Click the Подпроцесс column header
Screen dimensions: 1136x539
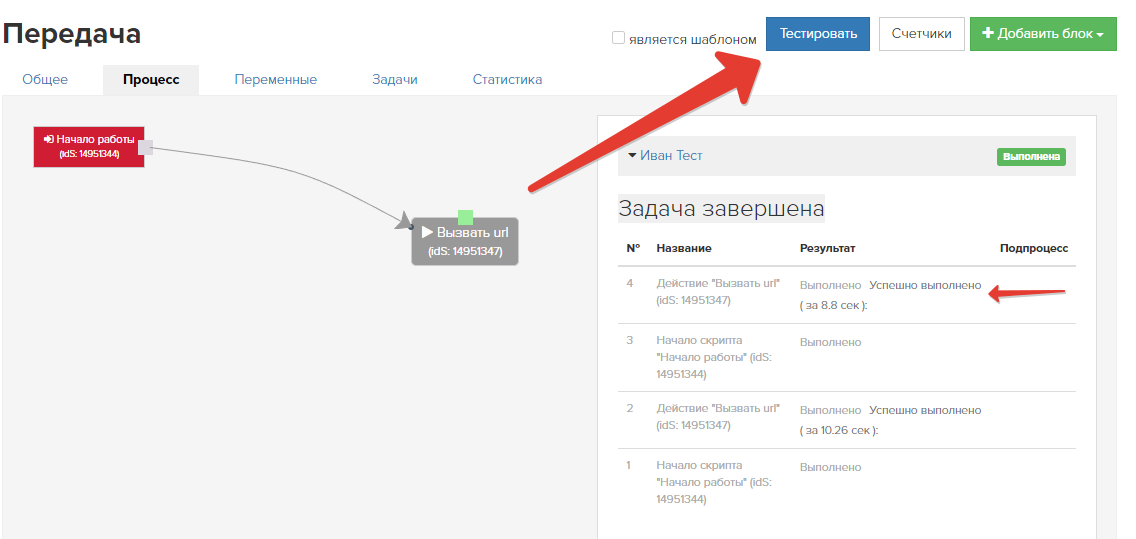(1034, 248)
